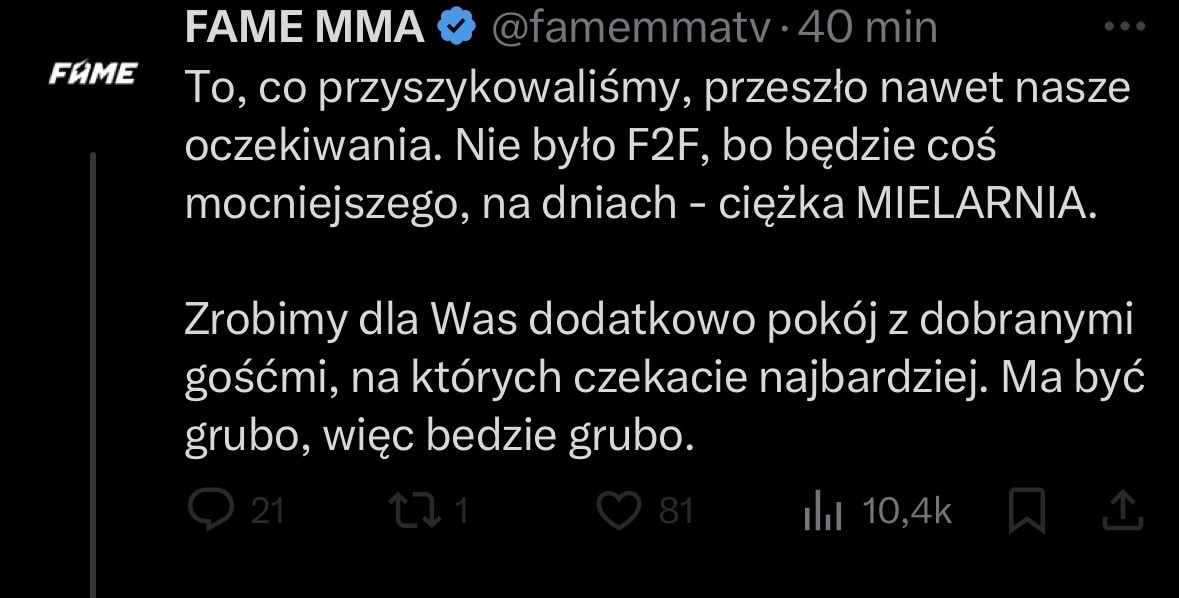Share the tweet using the upload arrow icon
This screenshot has height=598, width=1179.
[x=1122, y=512]
